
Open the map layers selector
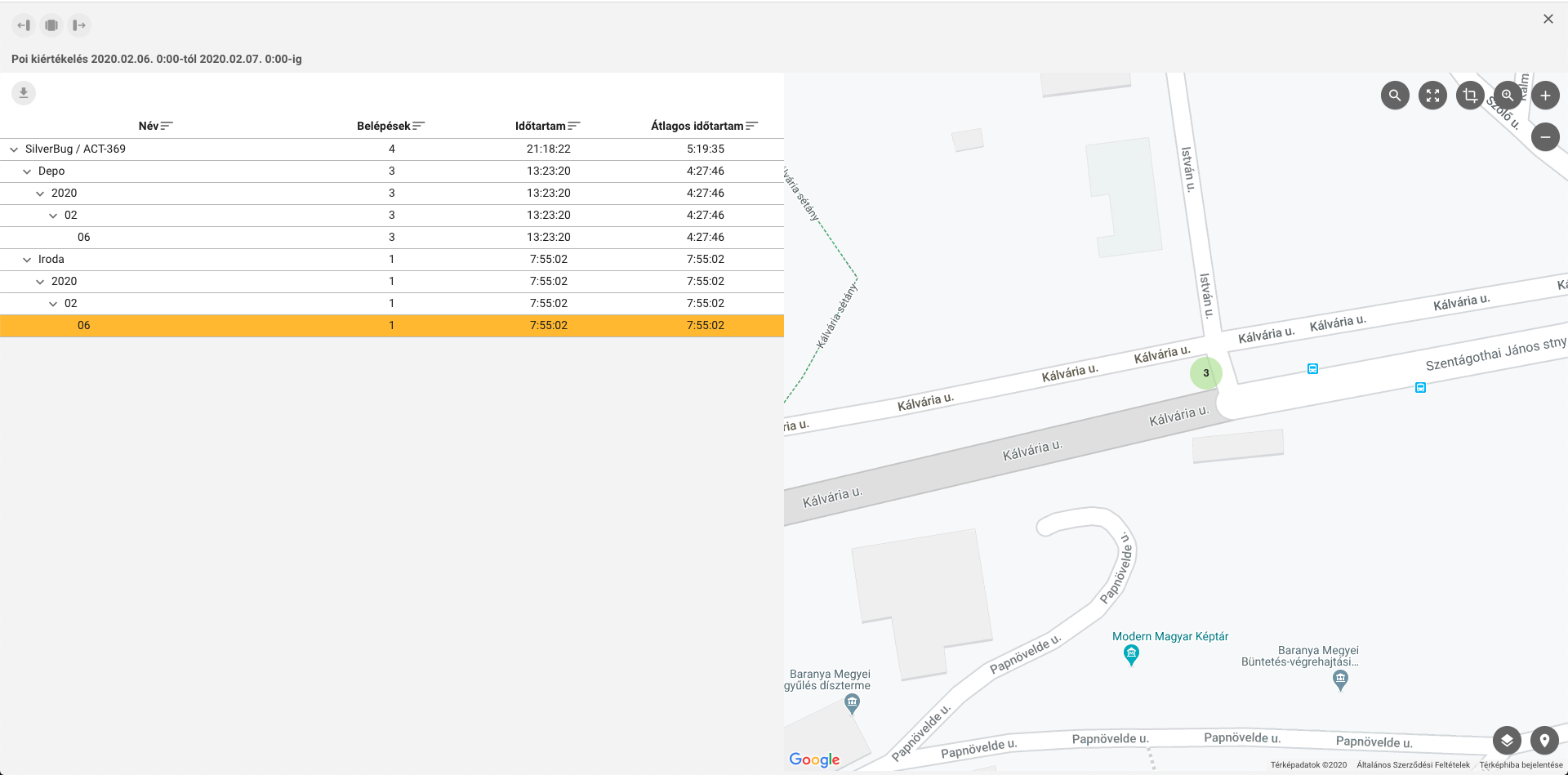click(x=1507, y=741)
